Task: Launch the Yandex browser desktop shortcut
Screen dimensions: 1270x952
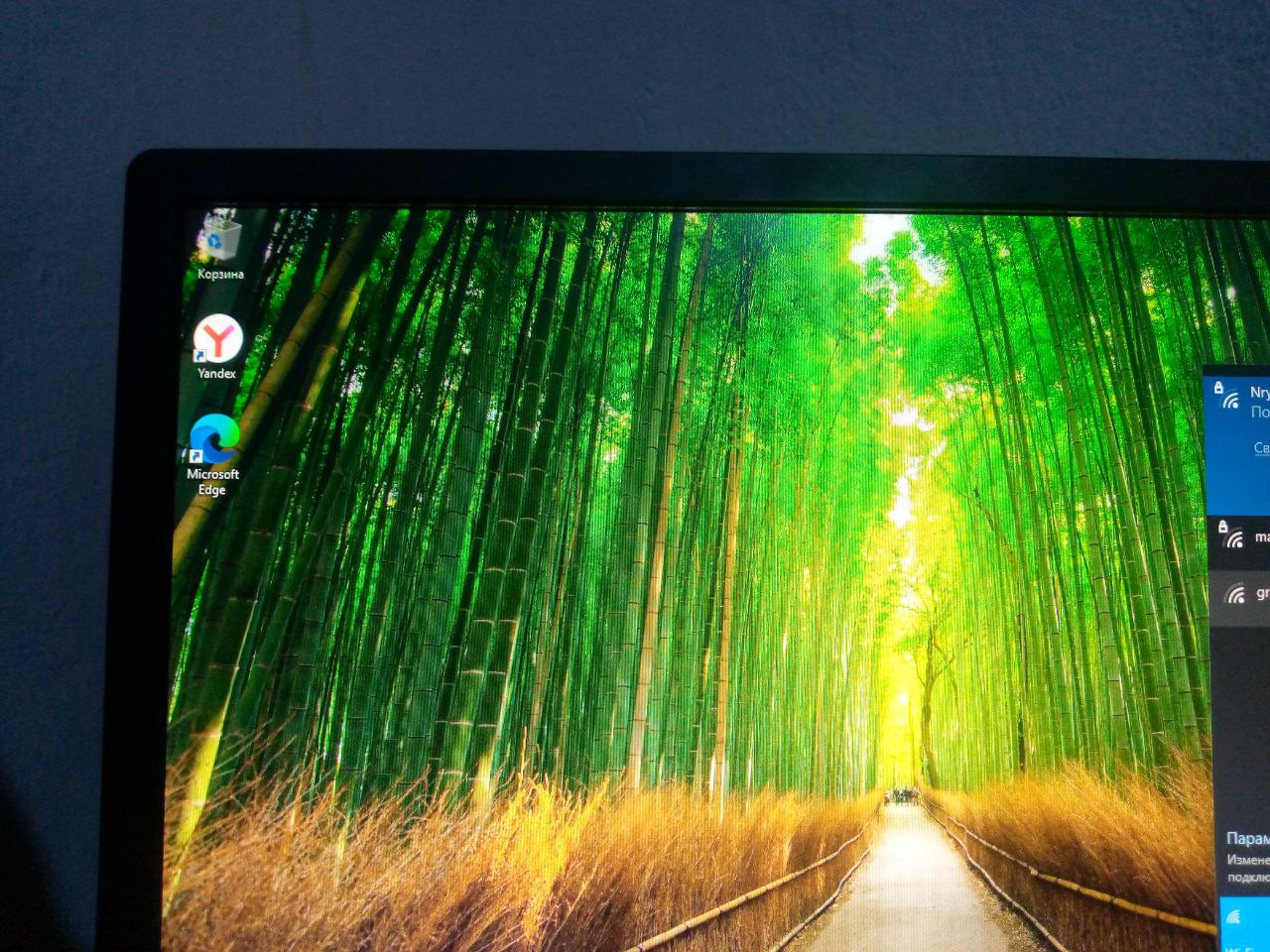Action: pos(217,347)
